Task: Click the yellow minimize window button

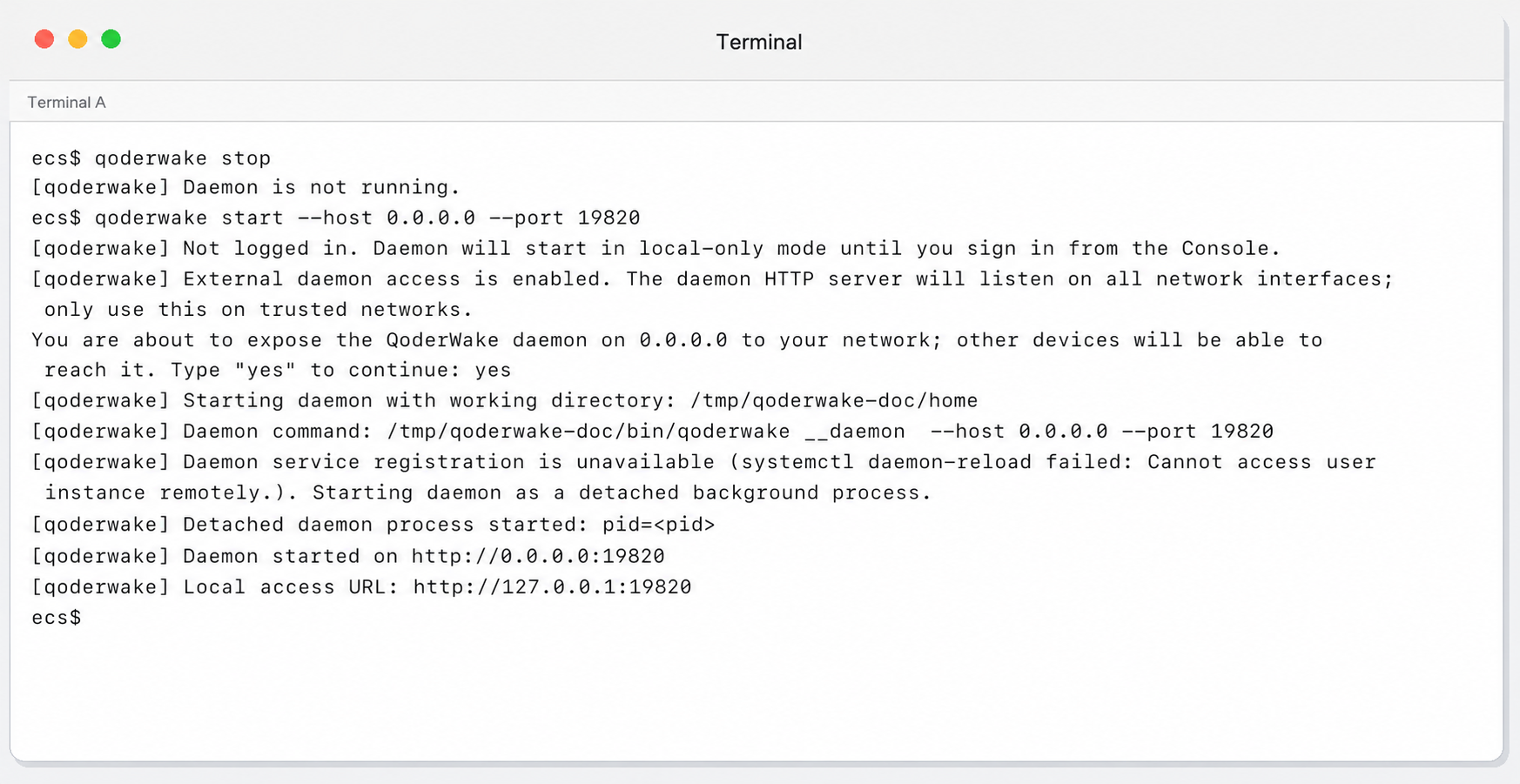Action: click(x=77, y=39)
